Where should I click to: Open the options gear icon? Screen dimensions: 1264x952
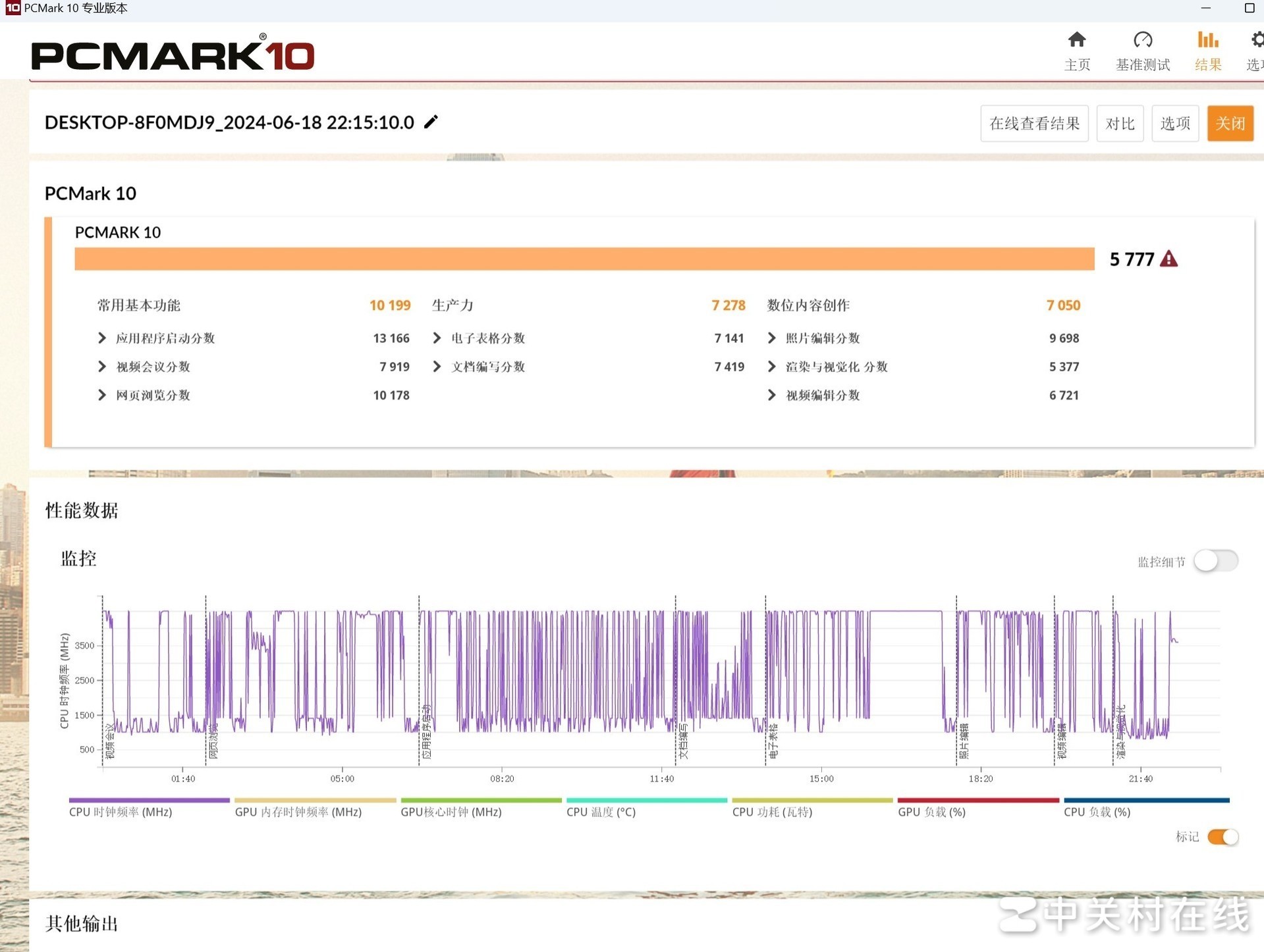point(1257,40)
